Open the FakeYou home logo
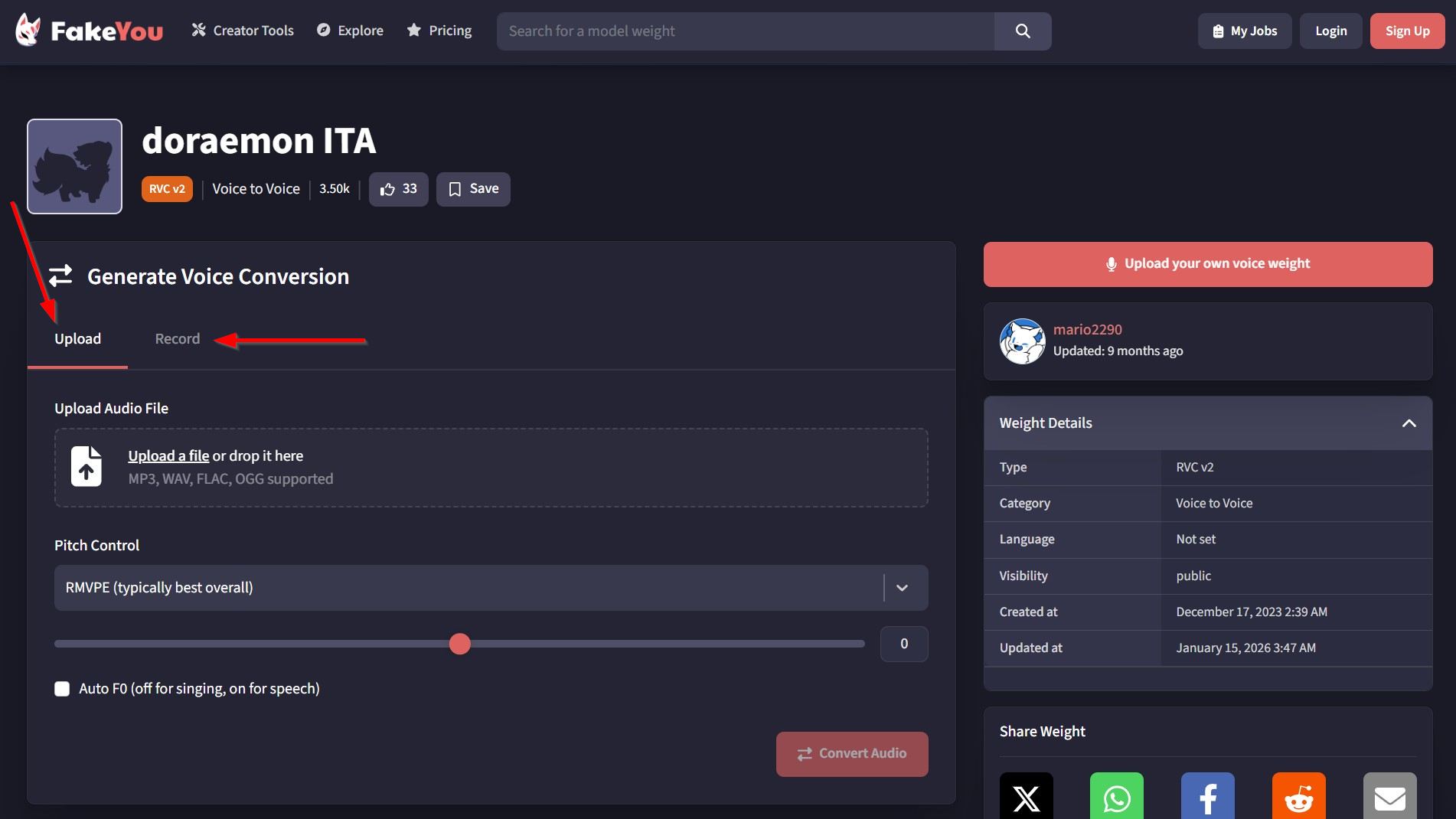Viewport: 1456px width, 819px height. click(x=89, y=31)
